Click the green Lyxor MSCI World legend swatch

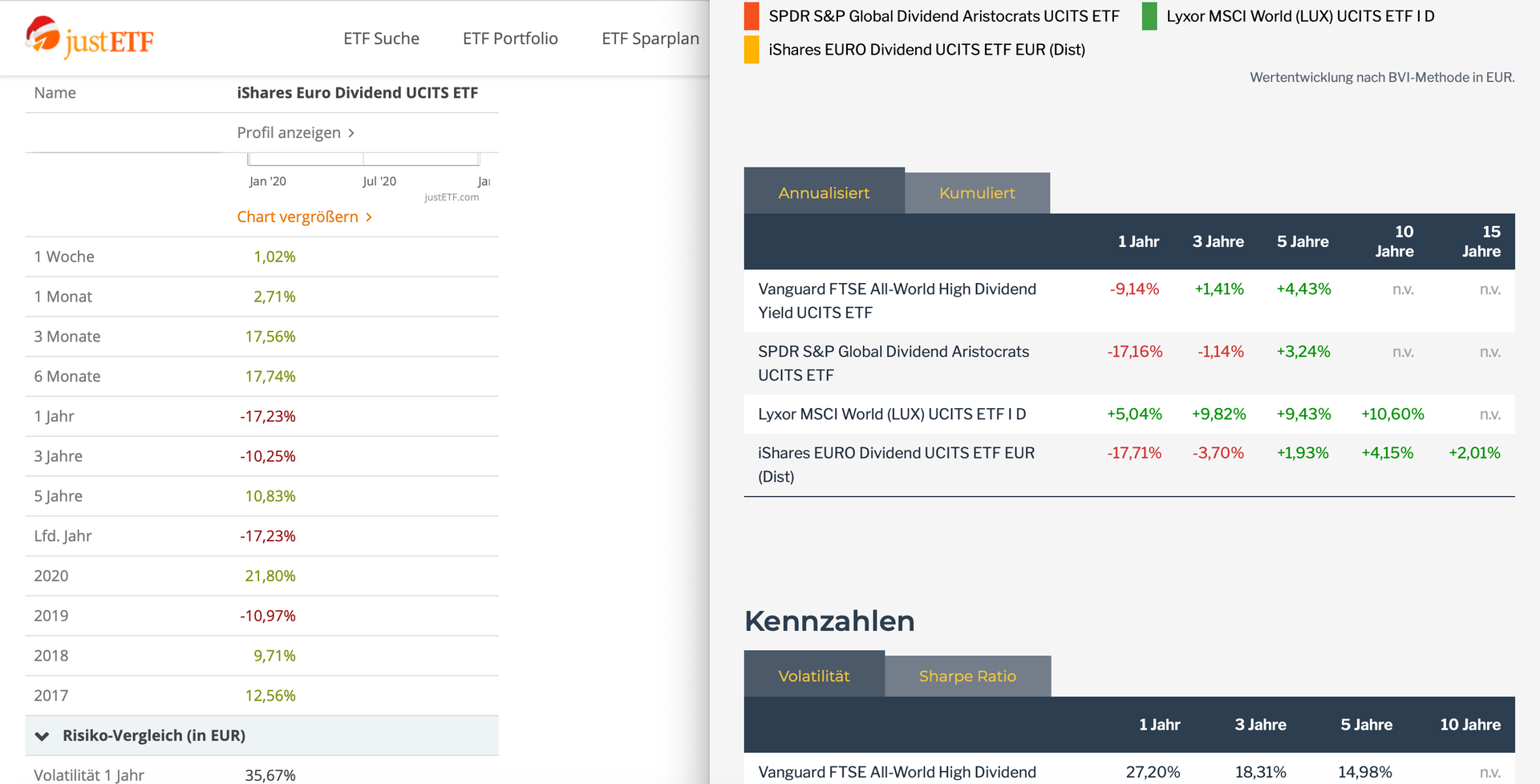coord(1149,16)
